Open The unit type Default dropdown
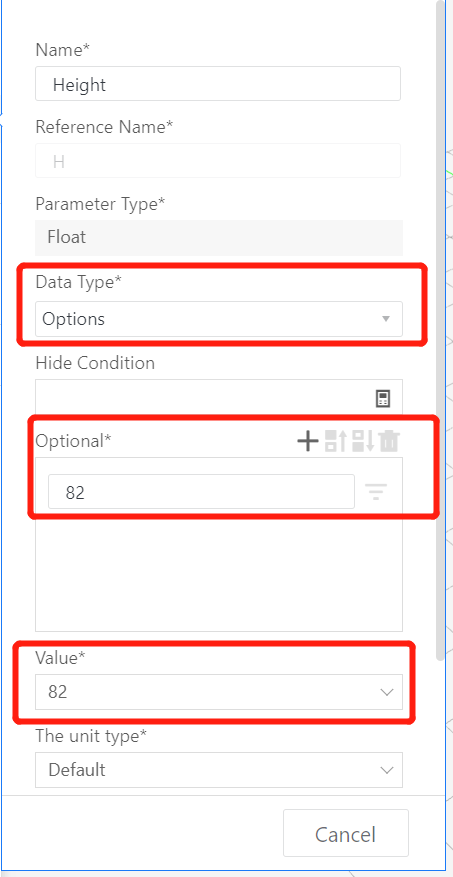Screen dimensions: 453x877 pos(219,770)
